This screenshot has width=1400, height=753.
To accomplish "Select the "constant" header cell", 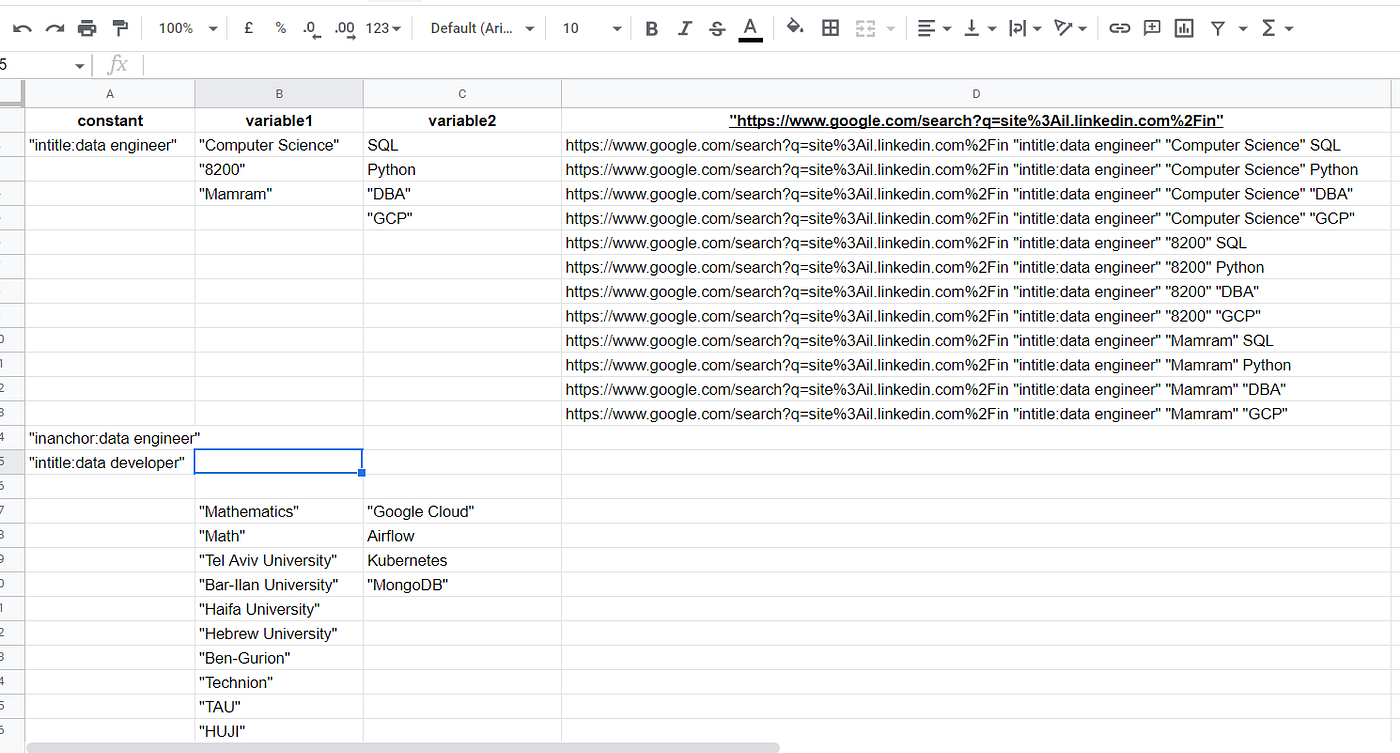I will click(110, 121).
